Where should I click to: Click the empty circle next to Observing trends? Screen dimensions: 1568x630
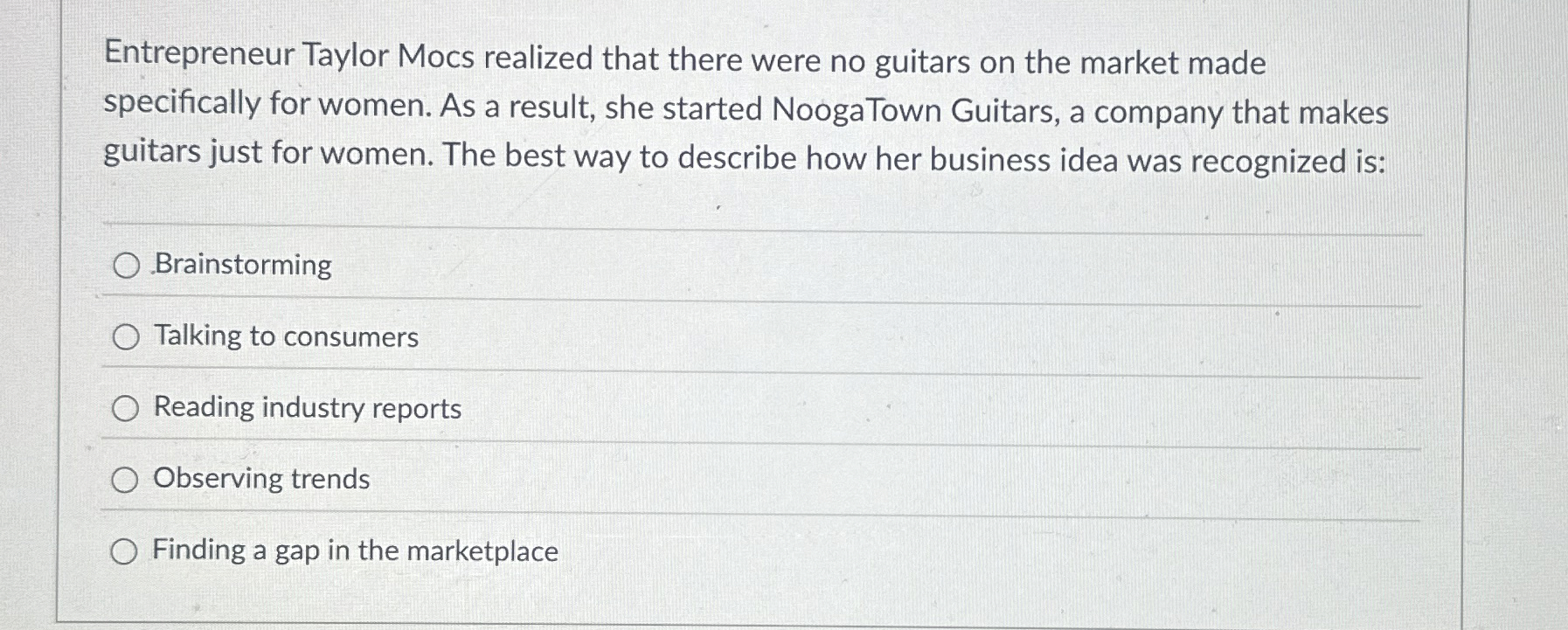pyautogui.click(x=125, y=479)
